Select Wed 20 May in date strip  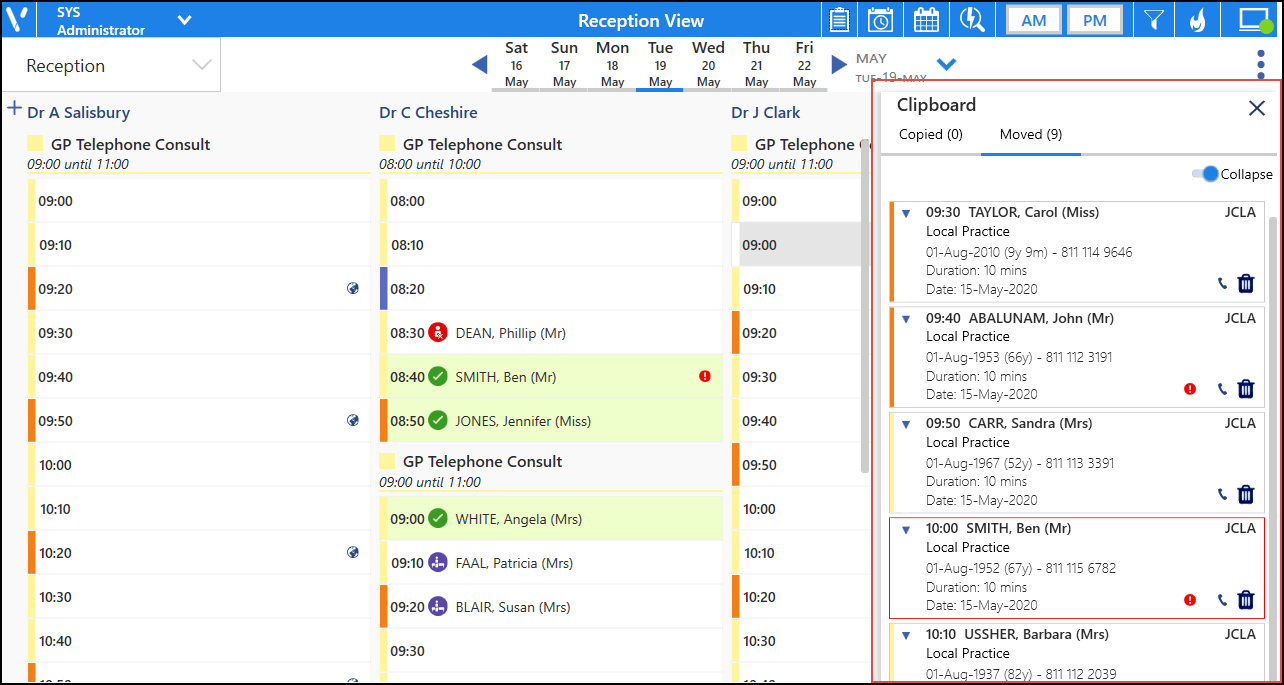tap(708, 64)
